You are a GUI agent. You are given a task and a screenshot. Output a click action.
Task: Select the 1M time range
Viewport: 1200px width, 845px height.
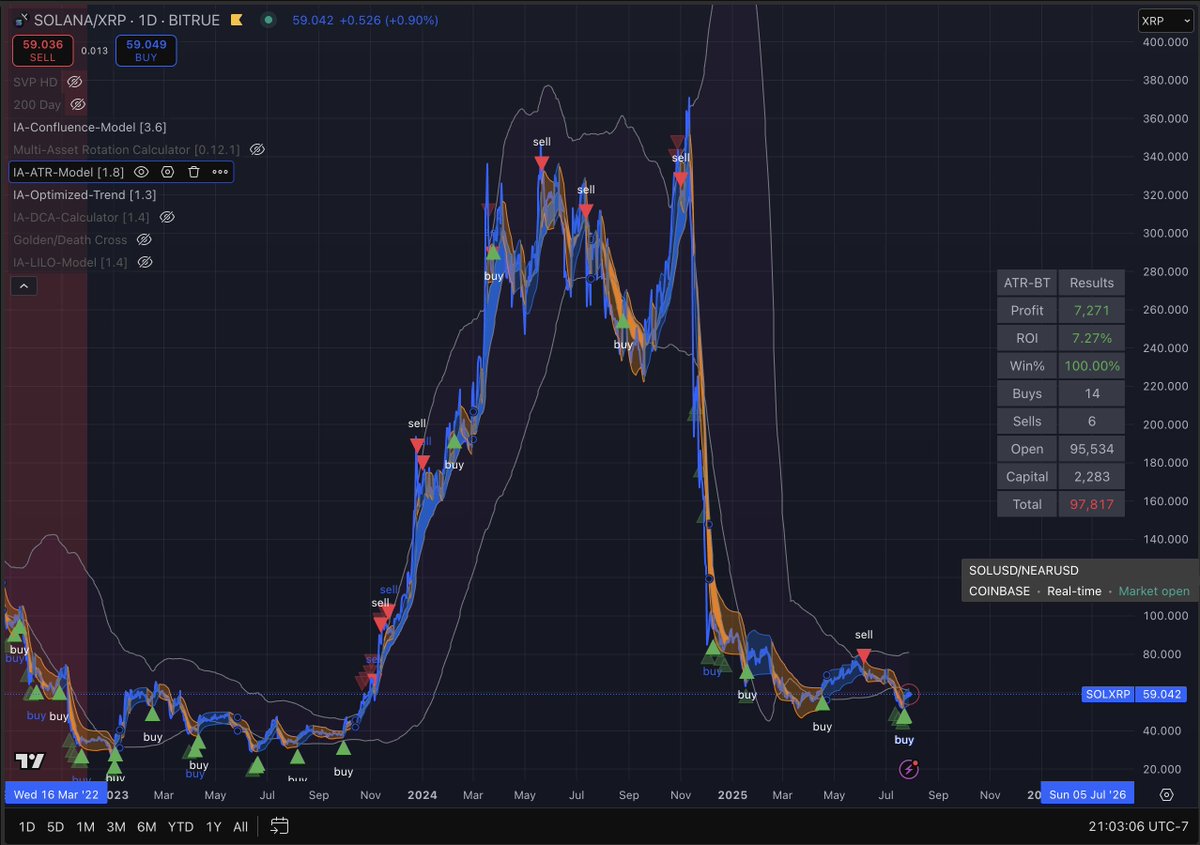tap(86, 827)
